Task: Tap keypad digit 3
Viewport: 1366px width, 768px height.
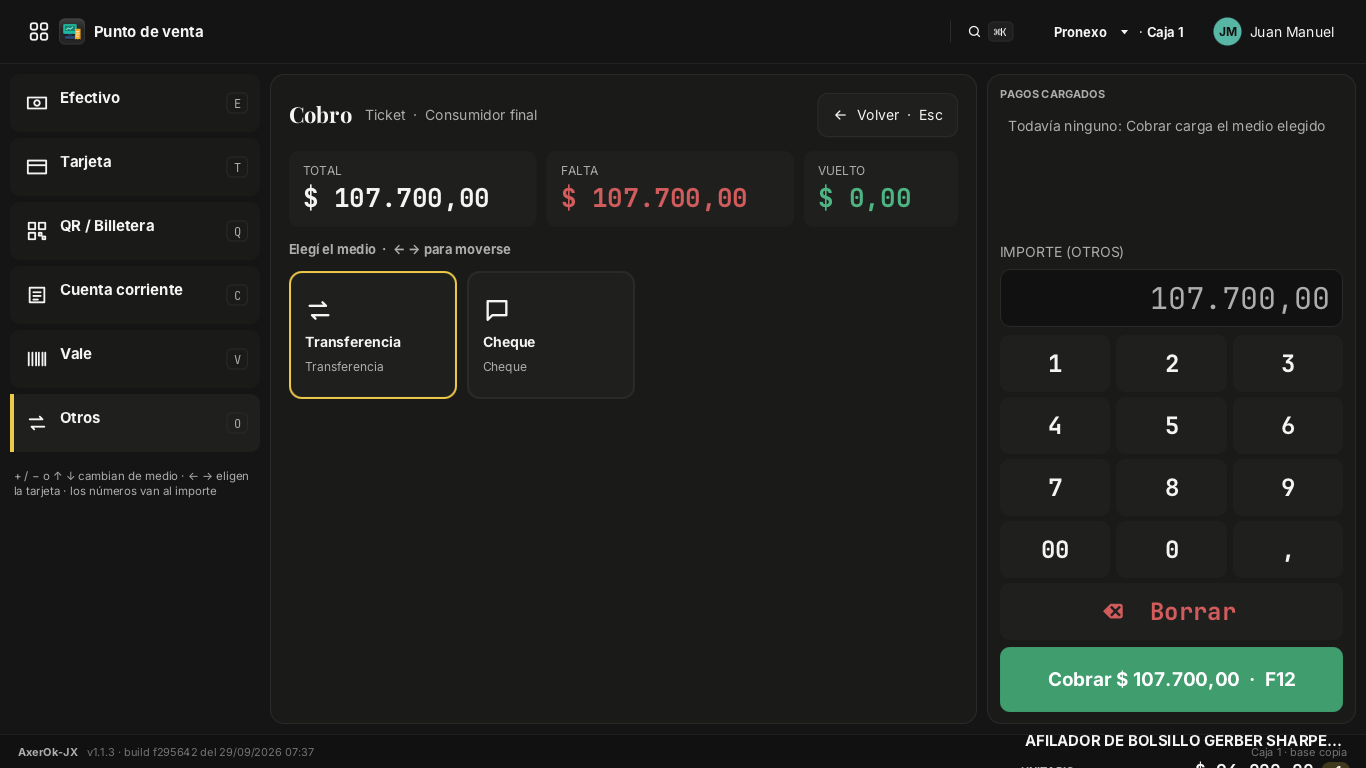Action: [1288, 364]
